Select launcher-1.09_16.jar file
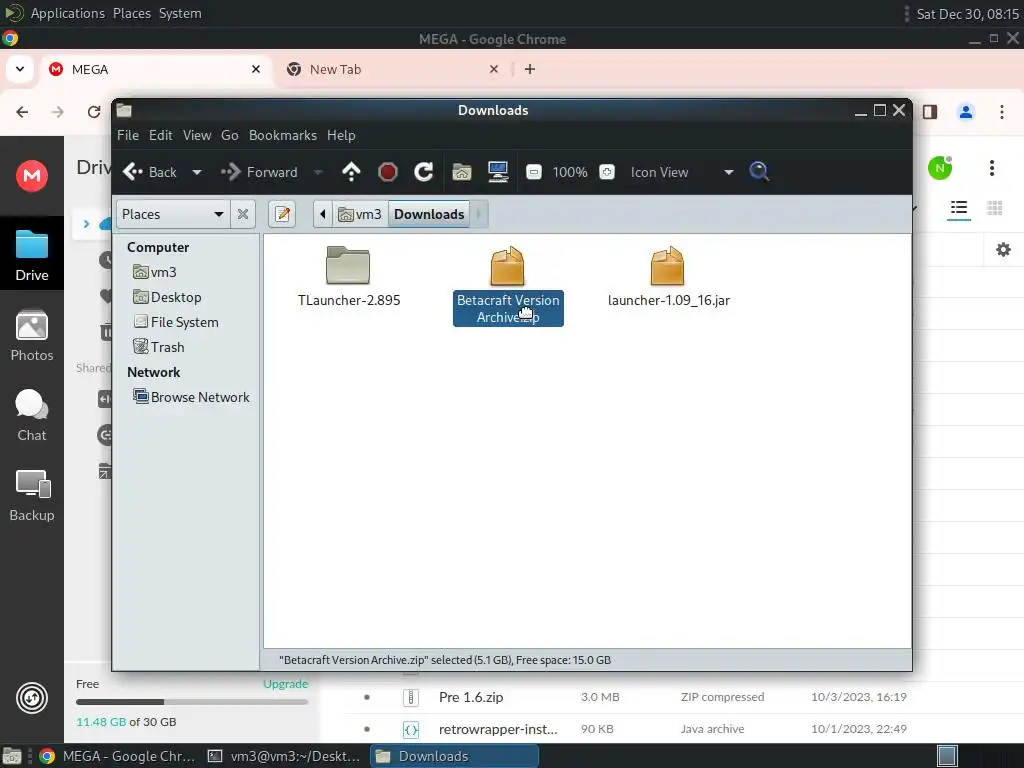 [x=668, y=277]
